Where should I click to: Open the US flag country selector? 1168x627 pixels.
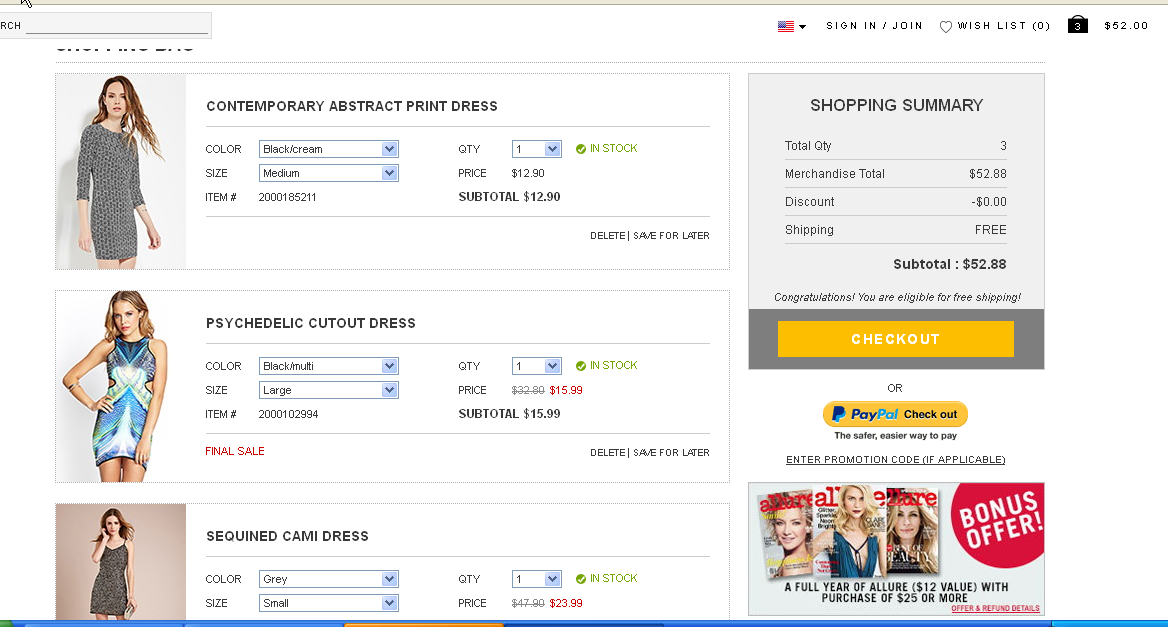pos(791,27)
